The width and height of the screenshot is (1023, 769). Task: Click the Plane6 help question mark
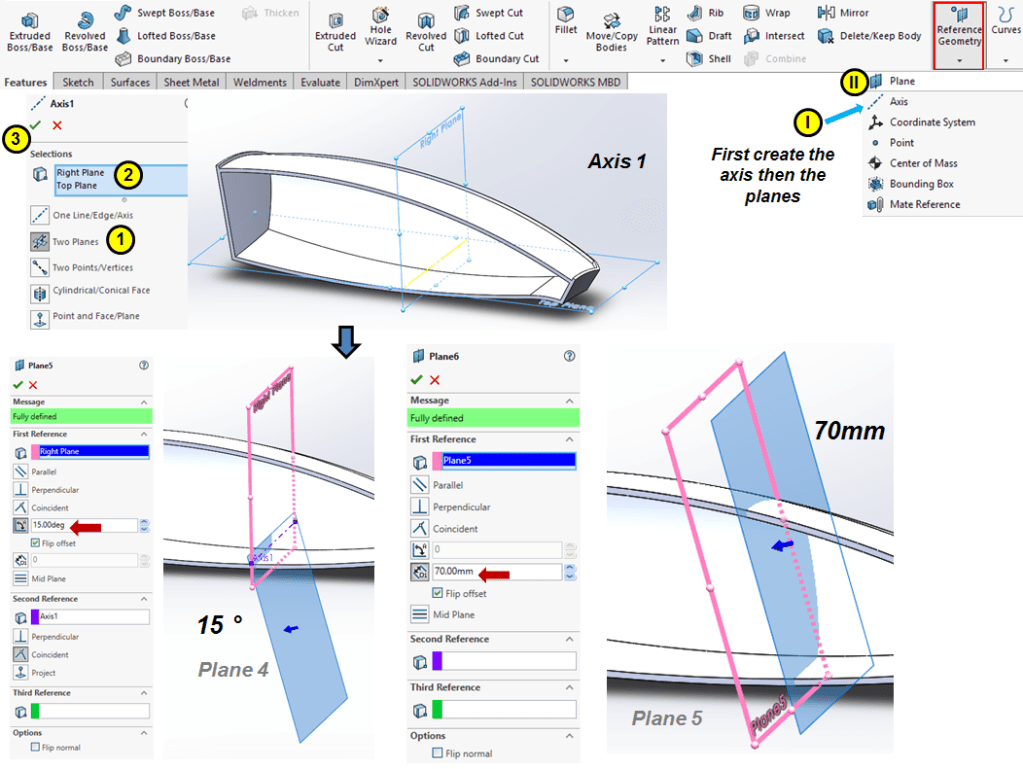pyautogui.click(x=569, y=356)
